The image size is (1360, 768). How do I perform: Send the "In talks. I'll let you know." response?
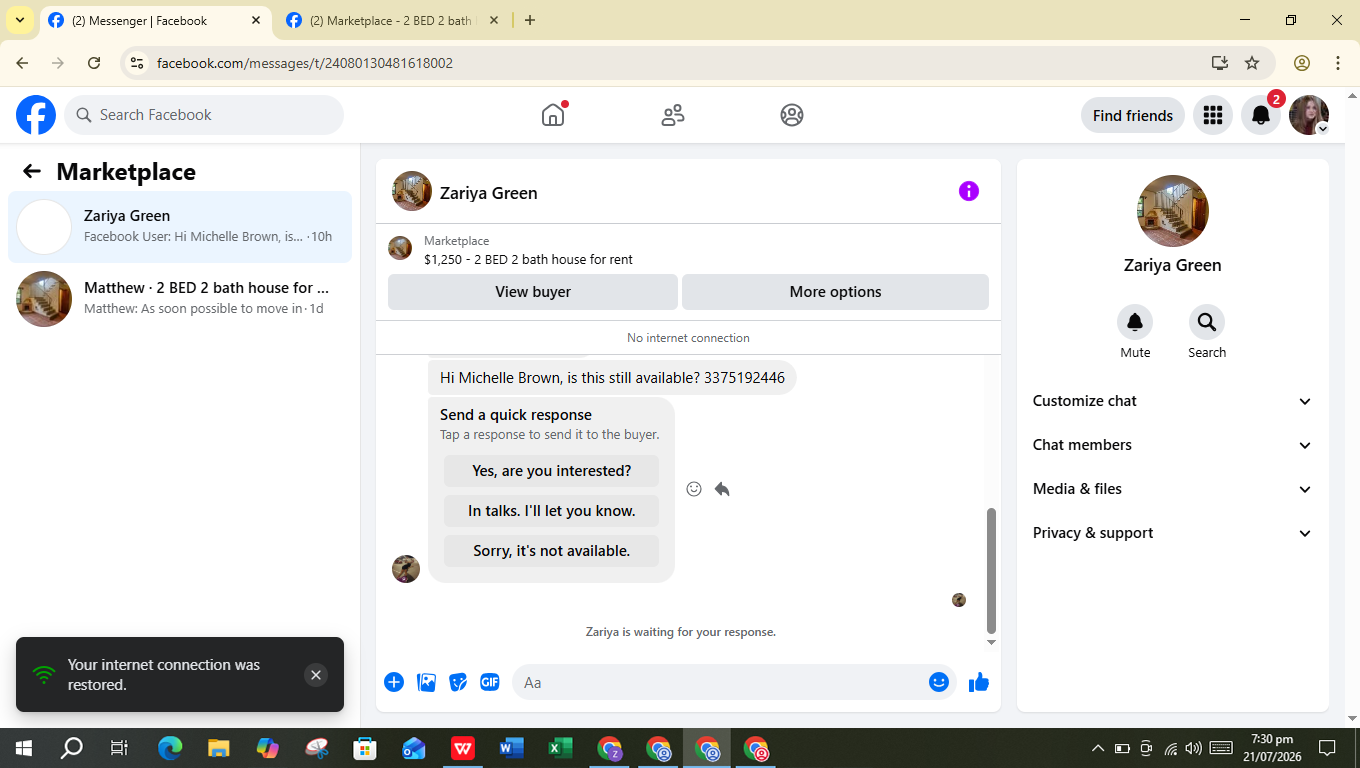click(x=551, y=511)
